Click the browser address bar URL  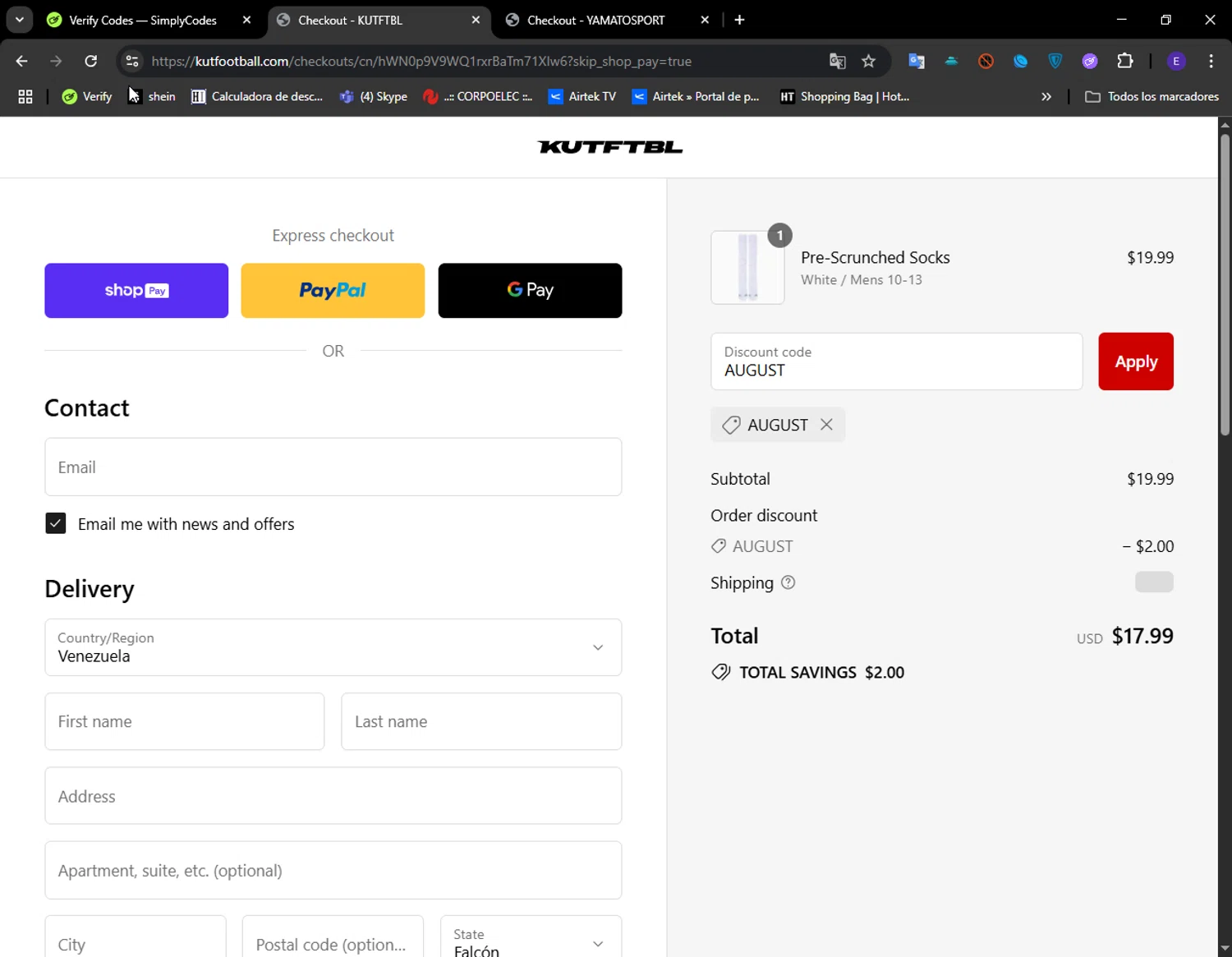pos(421,61)
